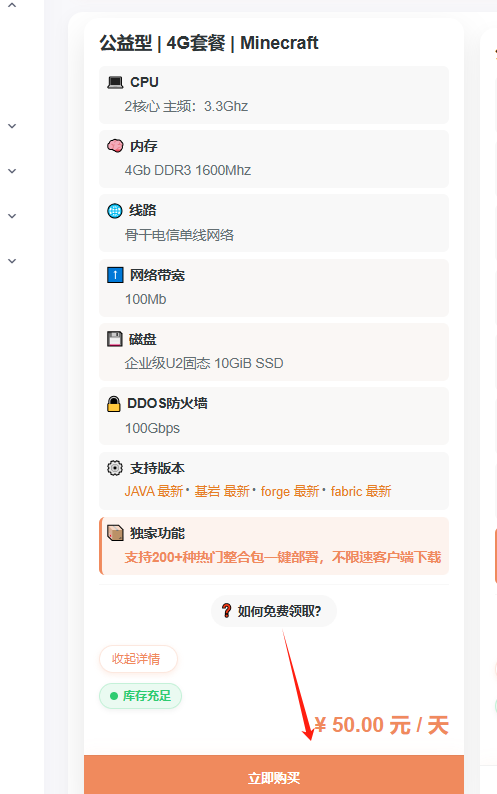Click the CPU laptop icon
The height and width of the screenshot is (794, 497).
115,82
